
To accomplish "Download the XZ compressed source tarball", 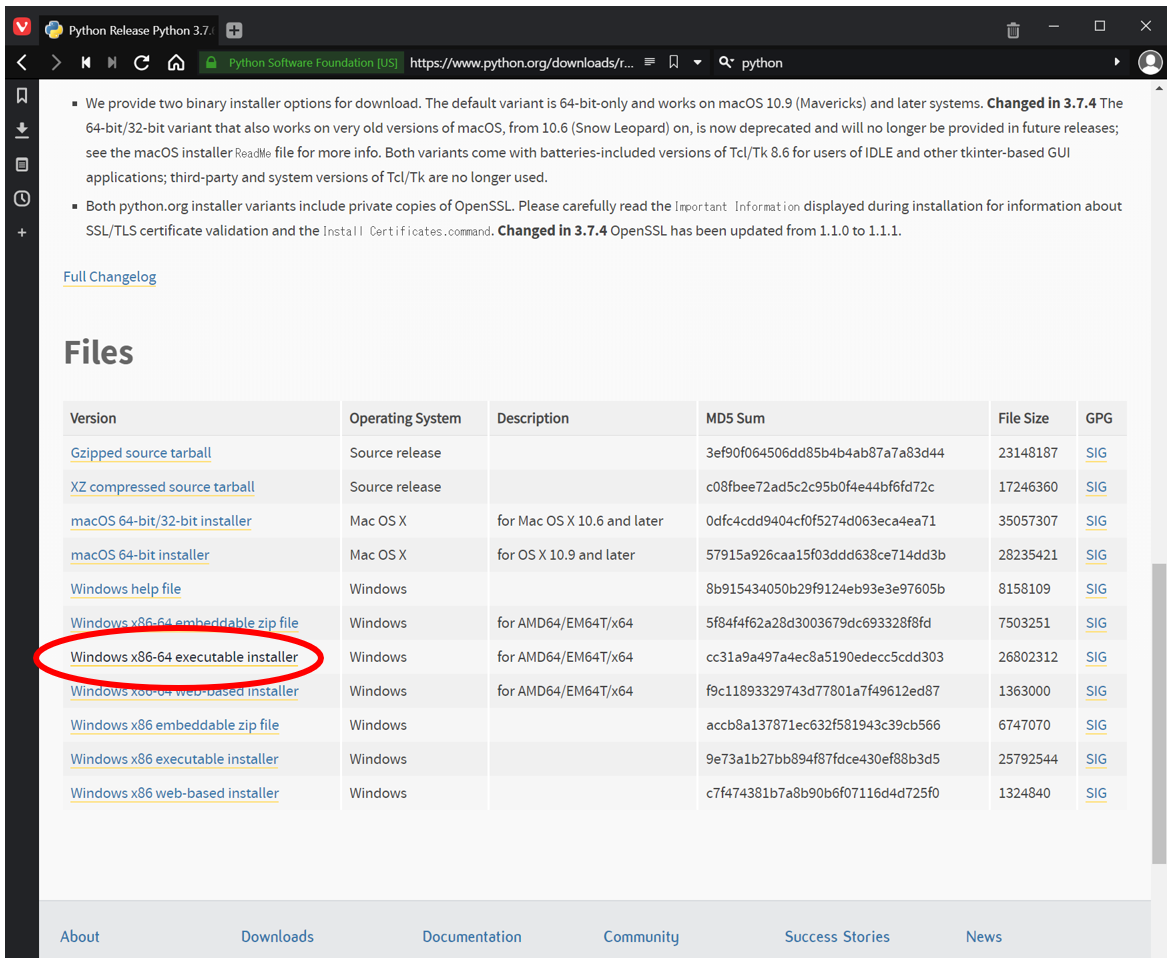I will pyautogui.click(x=162, y=487).
